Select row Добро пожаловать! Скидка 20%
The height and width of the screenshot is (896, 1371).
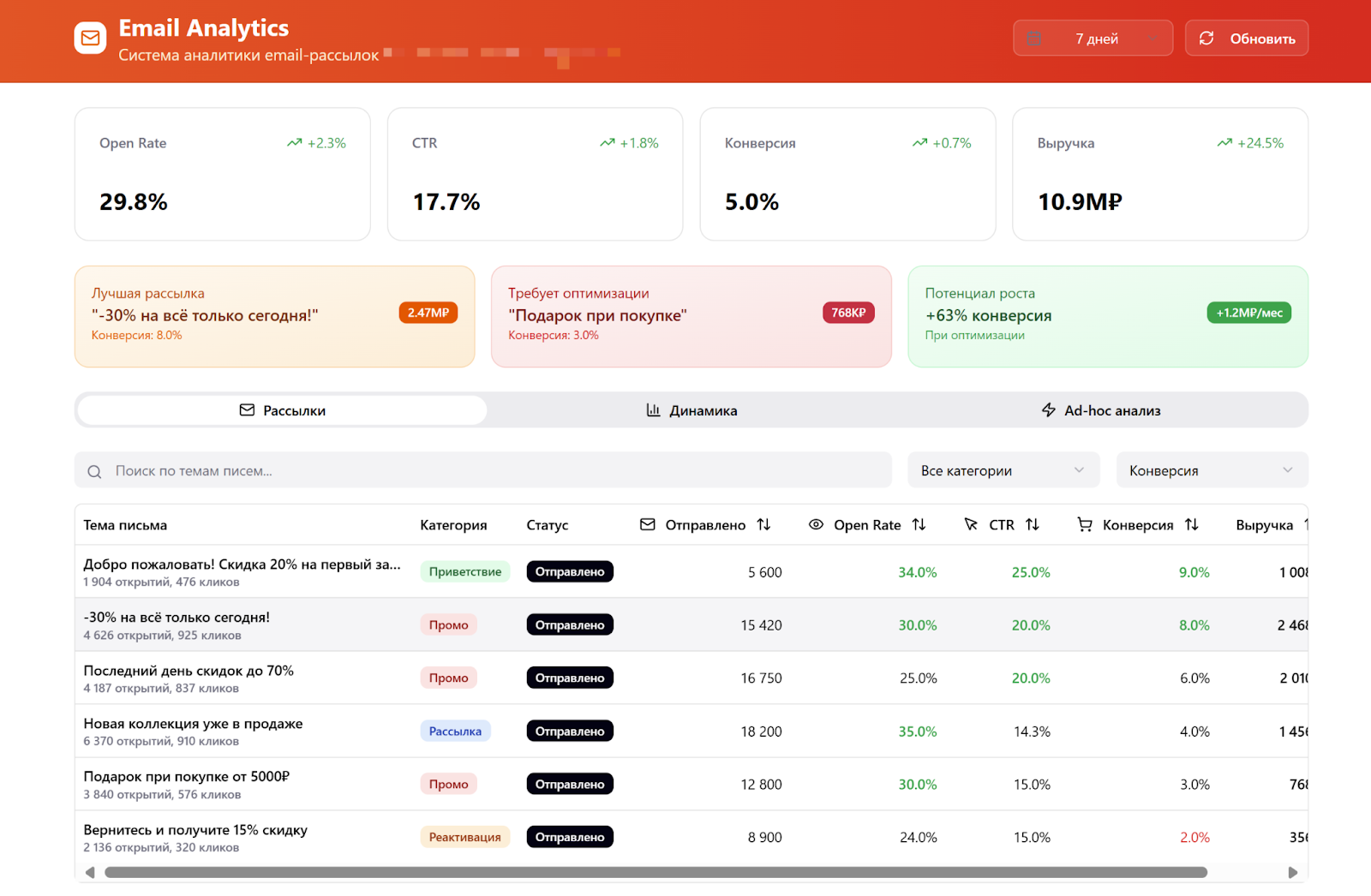pyautogui.click(x=691, y=571)
